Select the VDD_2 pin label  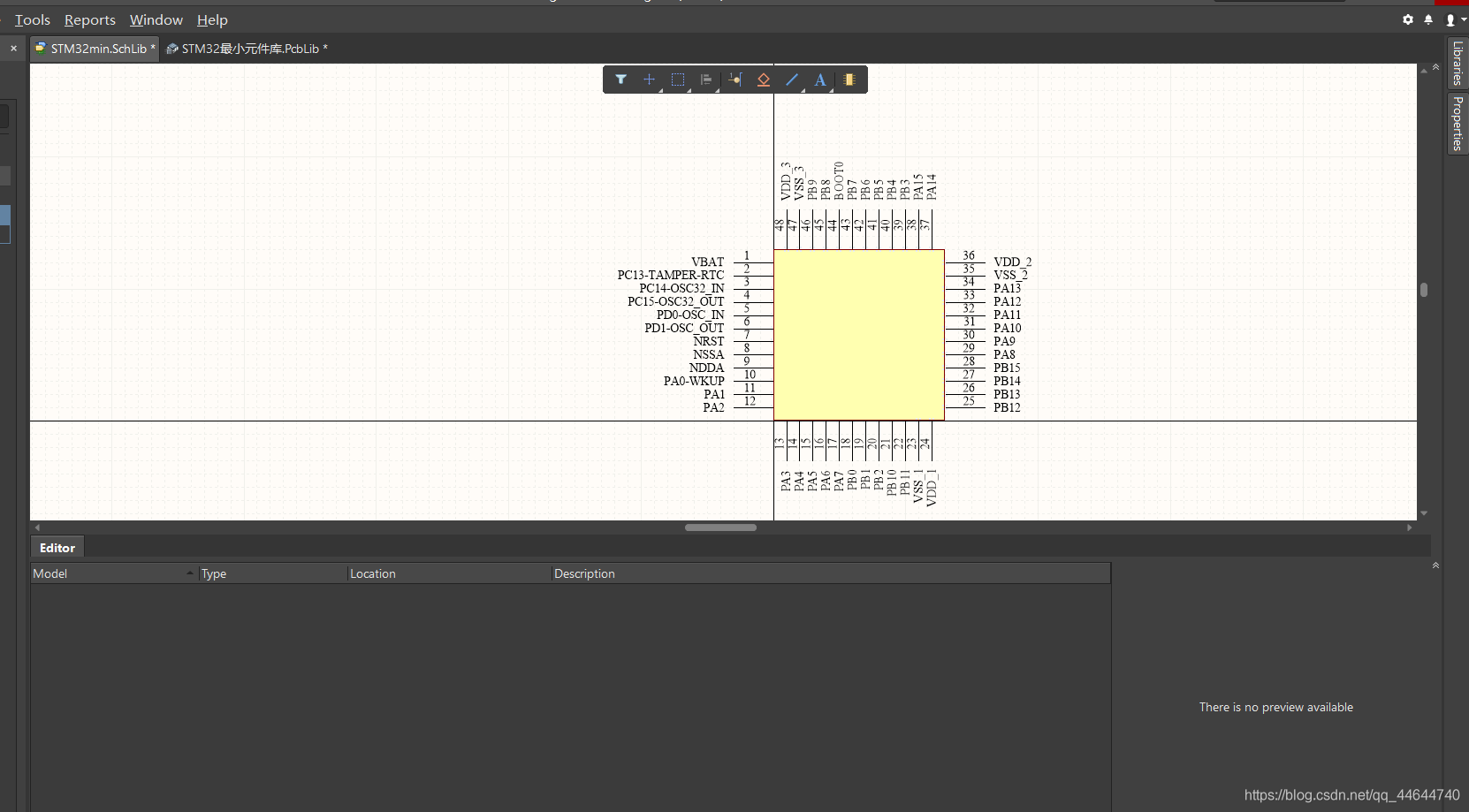point(1013,262)
